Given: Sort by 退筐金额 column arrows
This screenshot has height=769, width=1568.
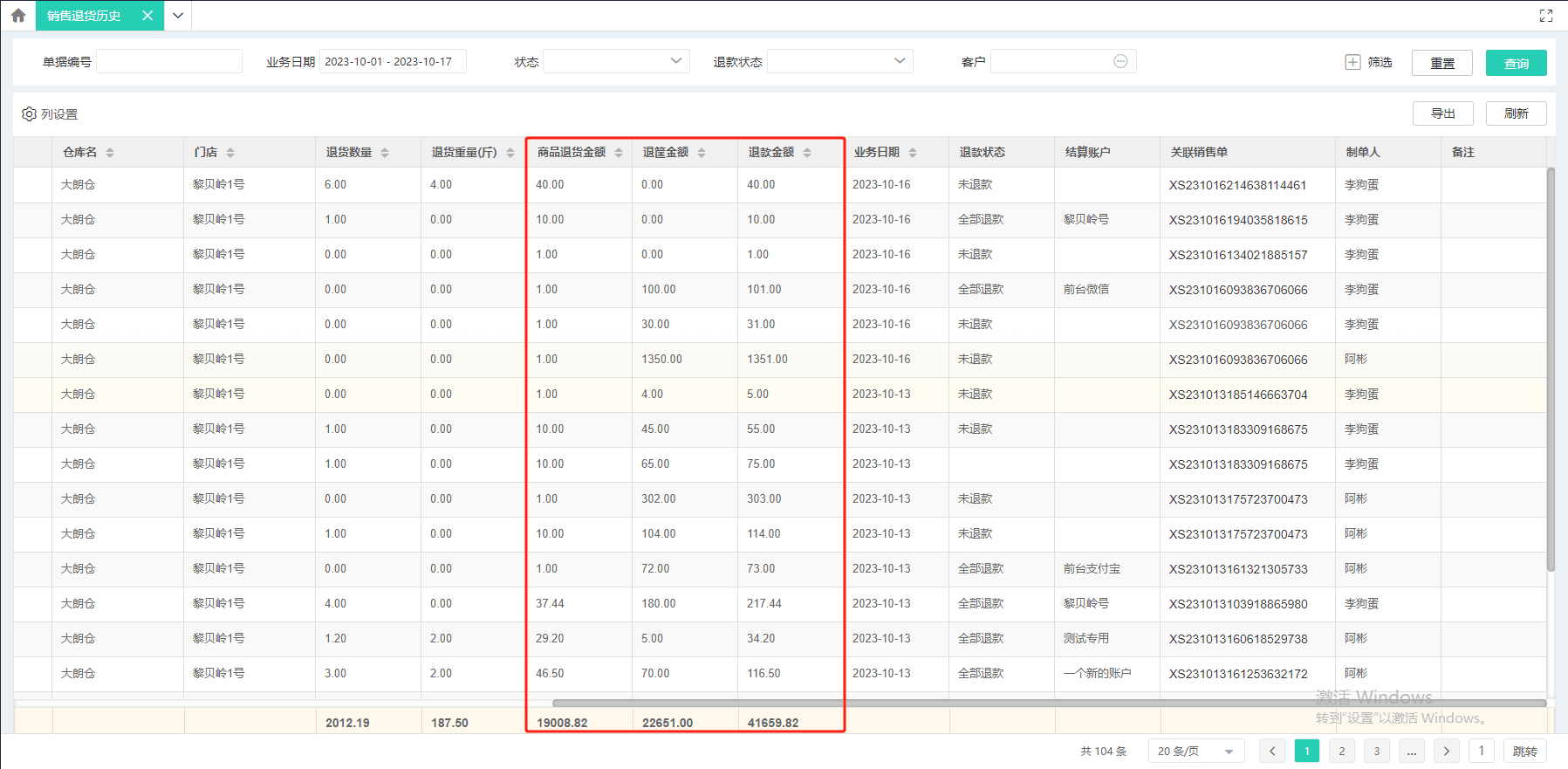Looking at the screenshot, I should 702,152.
